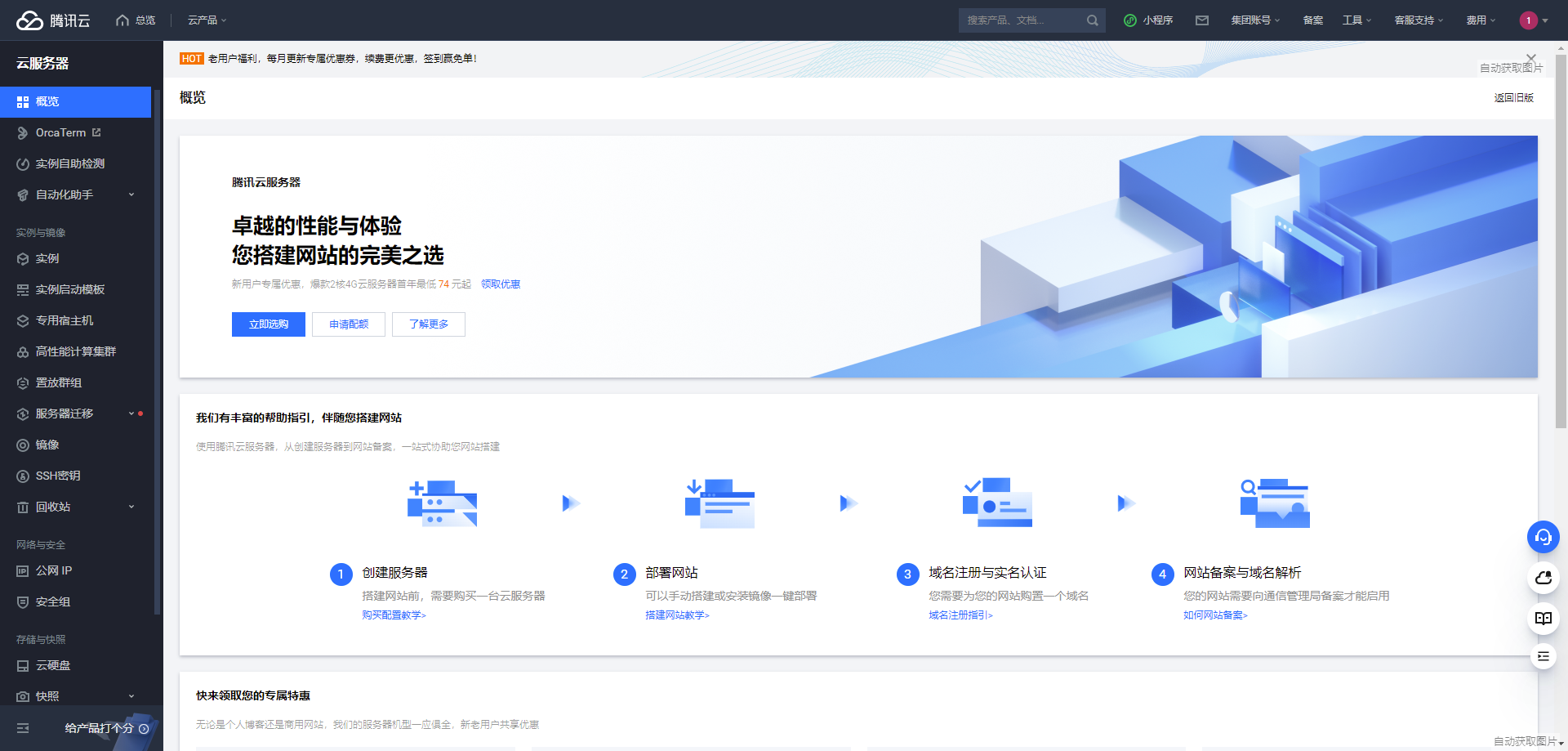The height and width of the screenshot is (751, 1568).
Task: Click the 创建服务器 illustration icon
Action: (442, 503)
